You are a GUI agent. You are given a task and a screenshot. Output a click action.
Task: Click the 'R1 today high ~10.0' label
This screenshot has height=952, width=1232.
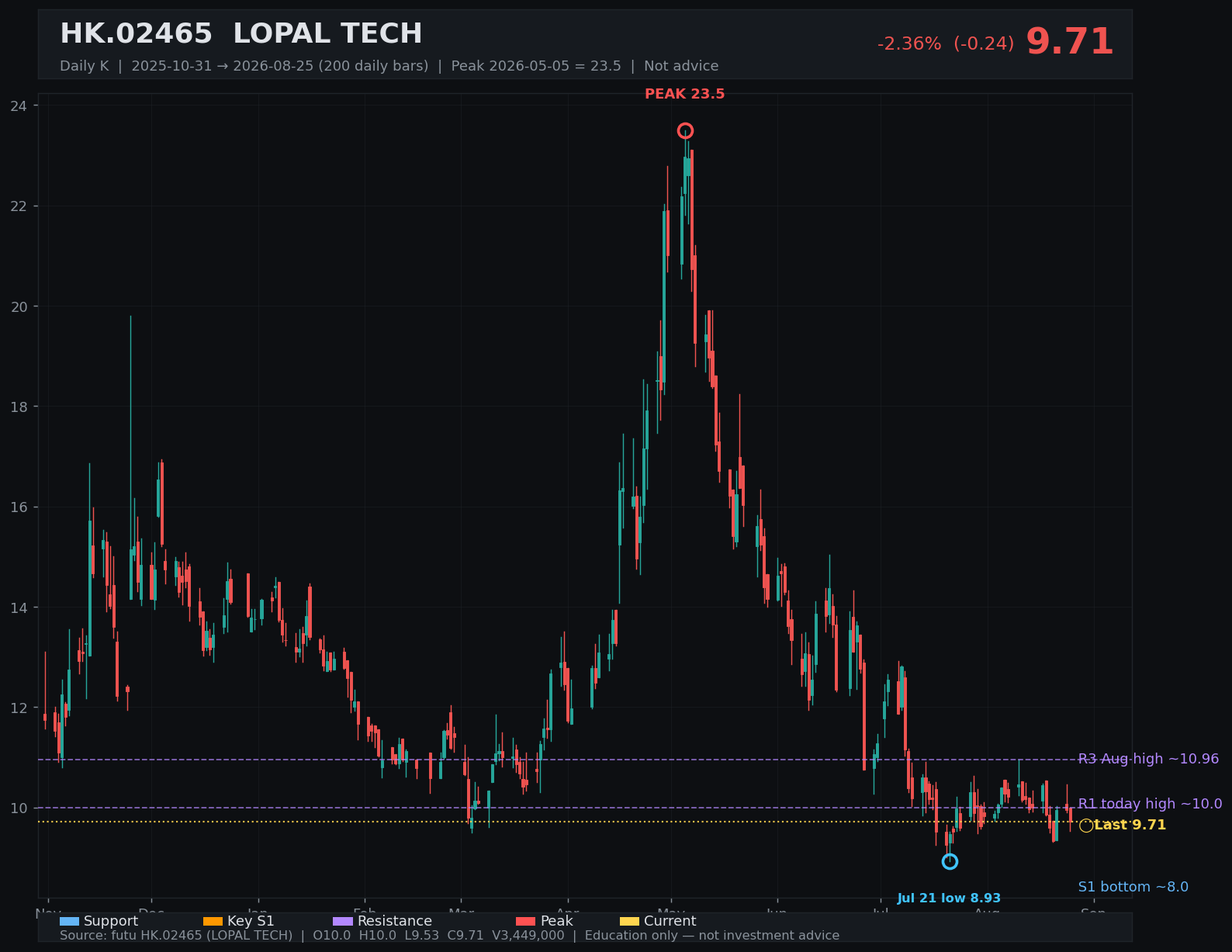[1150, 804]
